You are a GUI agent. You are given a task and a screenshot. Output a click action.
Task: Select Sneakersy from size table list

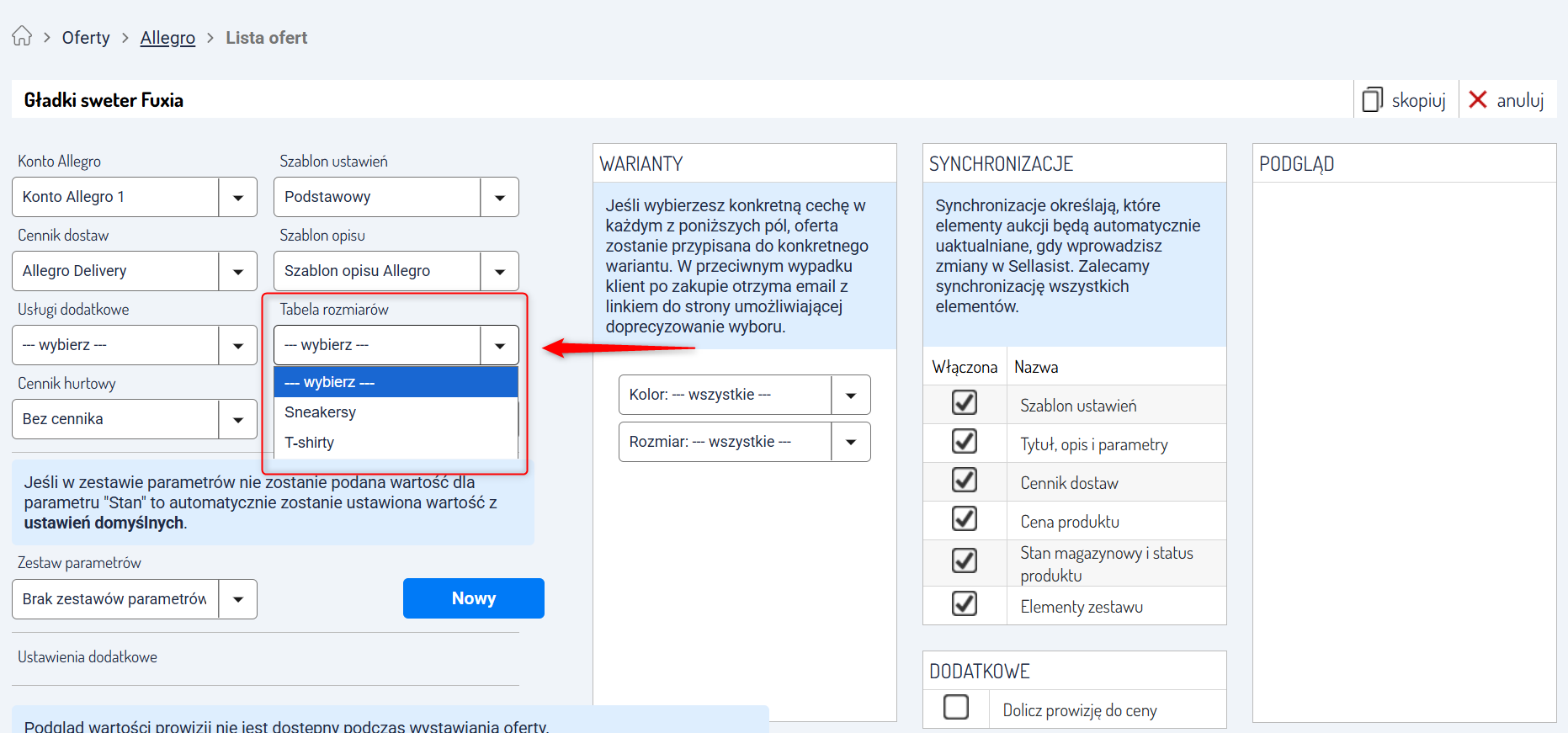click(320, 412)
